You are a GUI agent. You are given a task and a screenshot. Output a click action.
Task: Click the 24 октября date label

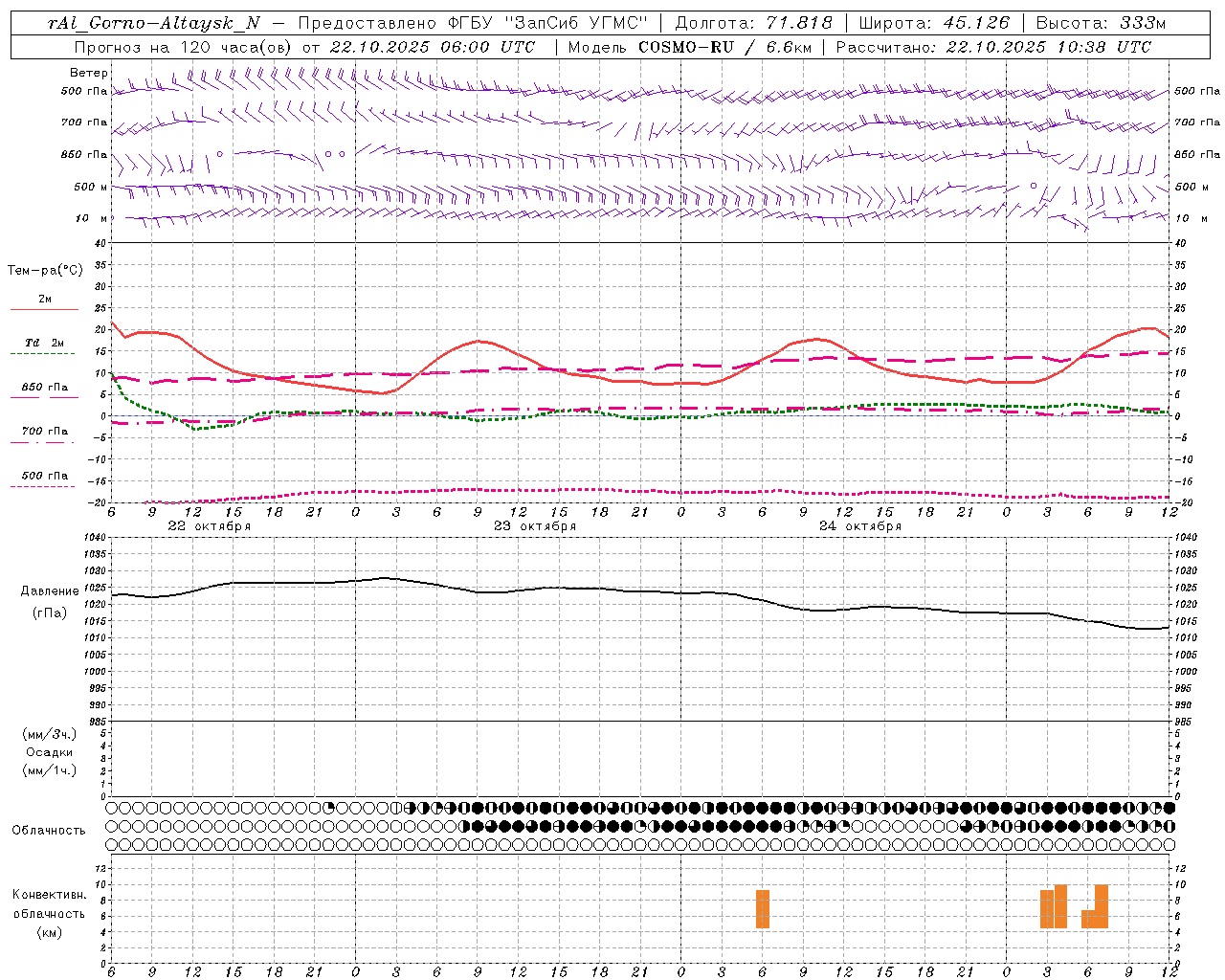click(x=860, y=526)
